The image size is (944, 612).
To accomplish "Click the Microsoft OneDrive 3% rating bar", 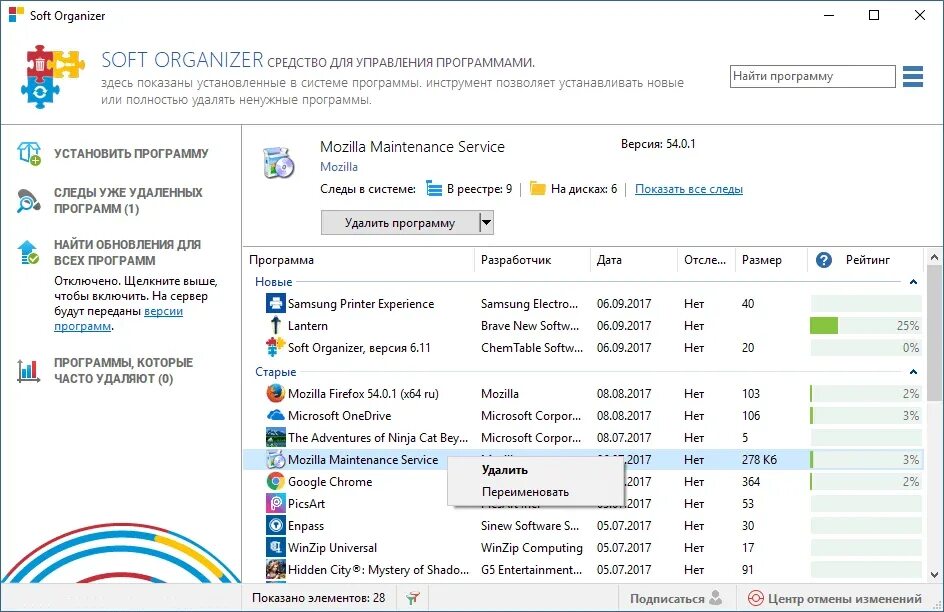I will pos(866,416).
